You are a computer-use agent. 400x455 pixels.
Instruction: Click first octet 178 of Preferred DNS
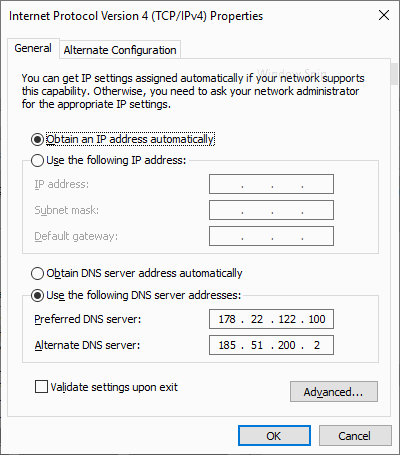click(227, 319)
